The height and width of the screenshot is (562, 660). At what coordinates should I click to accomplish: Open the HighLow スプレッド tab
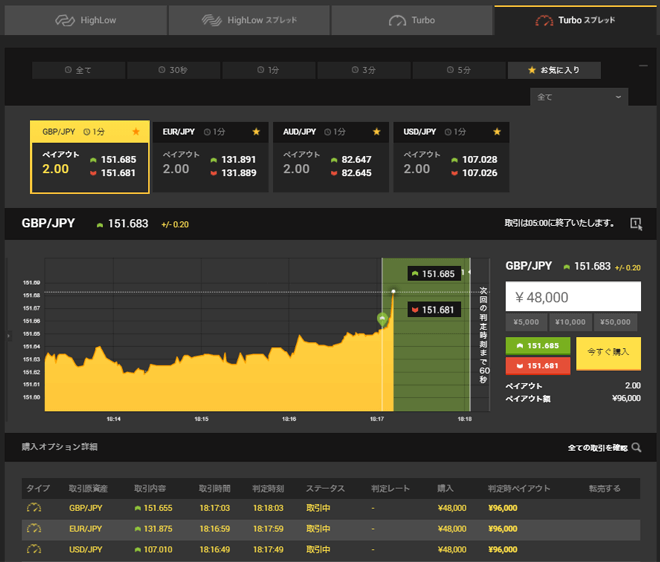click(249, 20)
